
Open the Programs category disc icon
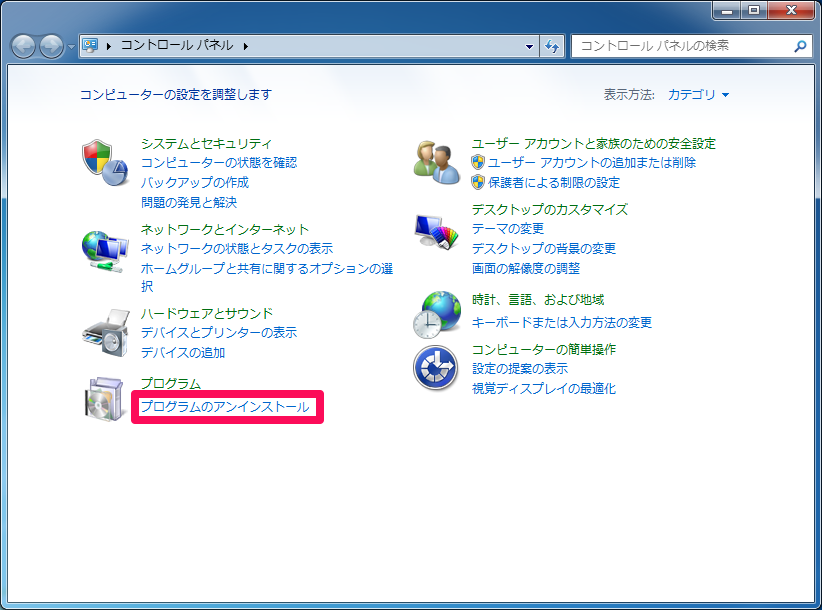[105, 399]
